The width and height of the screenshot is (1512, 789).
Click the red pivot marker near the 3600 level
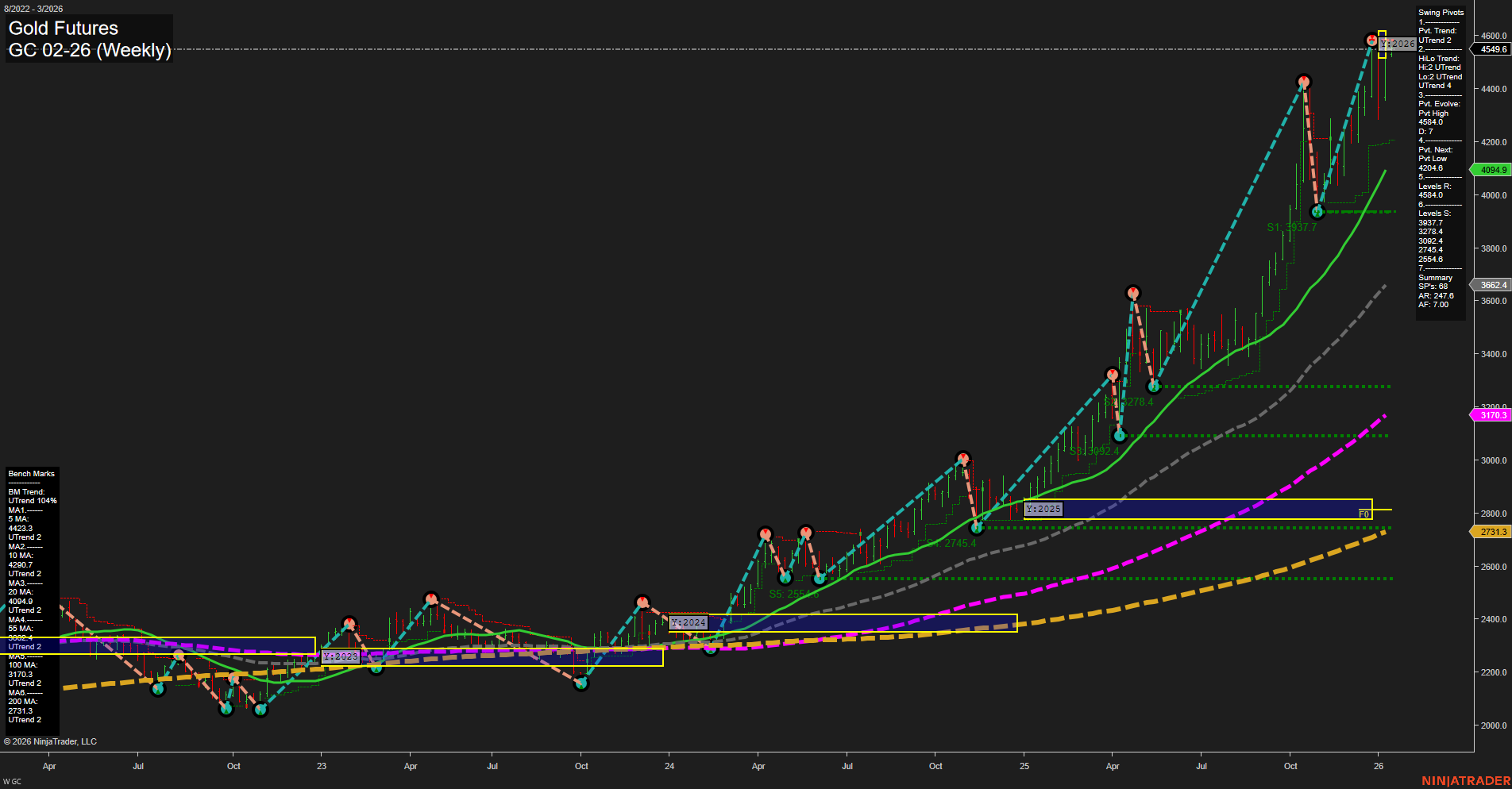(x=1132, y=292)
